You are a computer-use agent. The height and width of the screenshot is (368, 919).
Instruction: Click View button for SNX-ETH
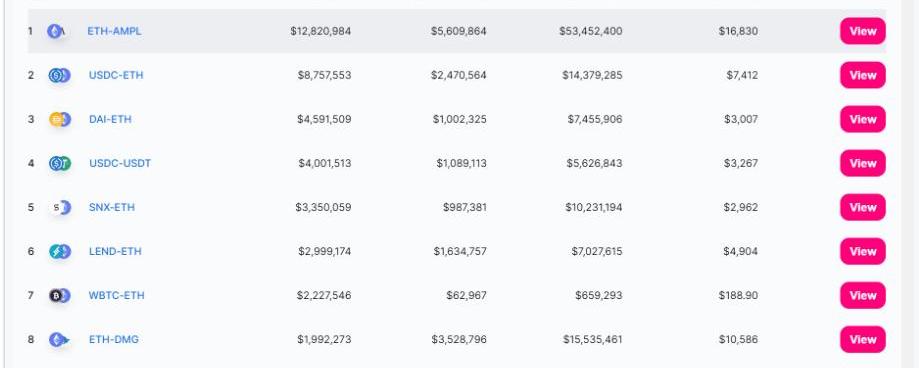click(863, 207)
